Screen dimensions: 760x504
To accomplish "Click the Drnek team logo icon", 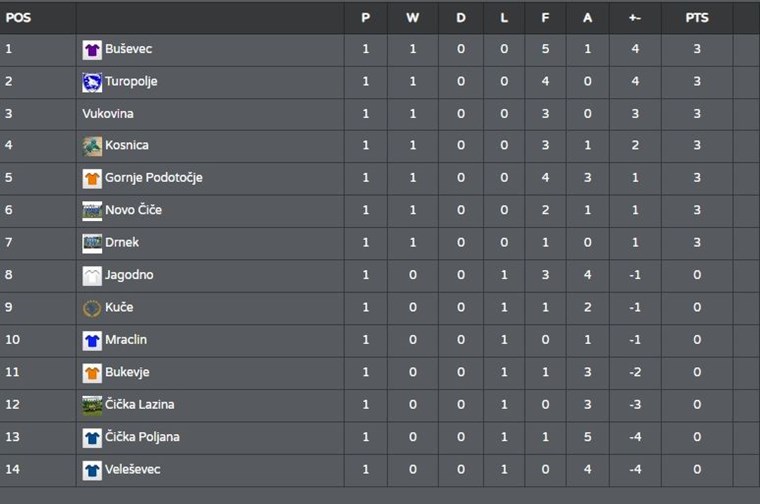I will [92, 243].
